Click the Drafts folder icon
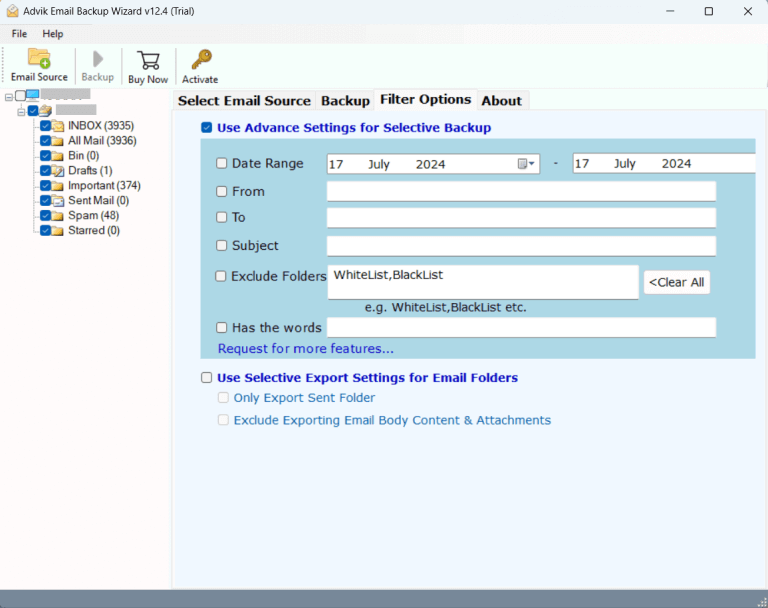Screen dimensions: 768x608 [58, 171]
